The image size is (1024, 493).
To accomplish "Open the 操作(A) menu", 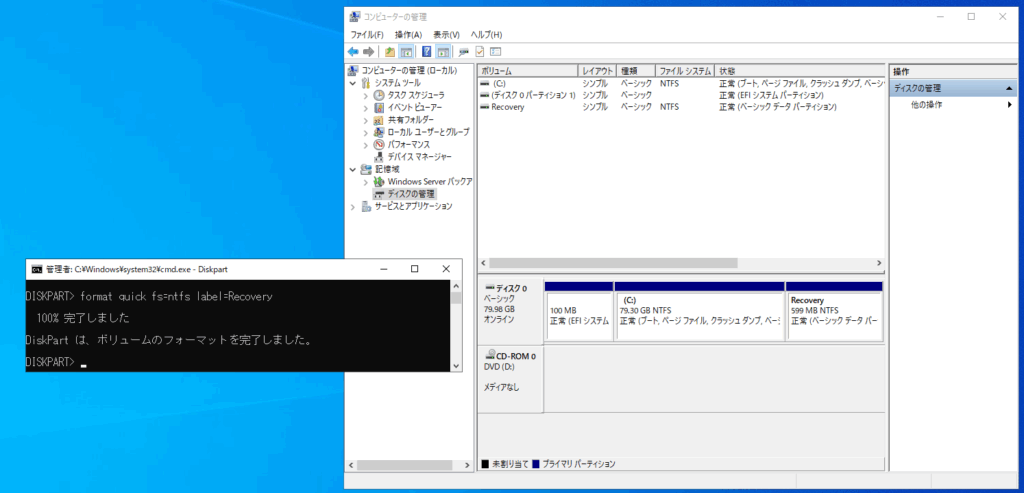I will click(x=408, y=34).
